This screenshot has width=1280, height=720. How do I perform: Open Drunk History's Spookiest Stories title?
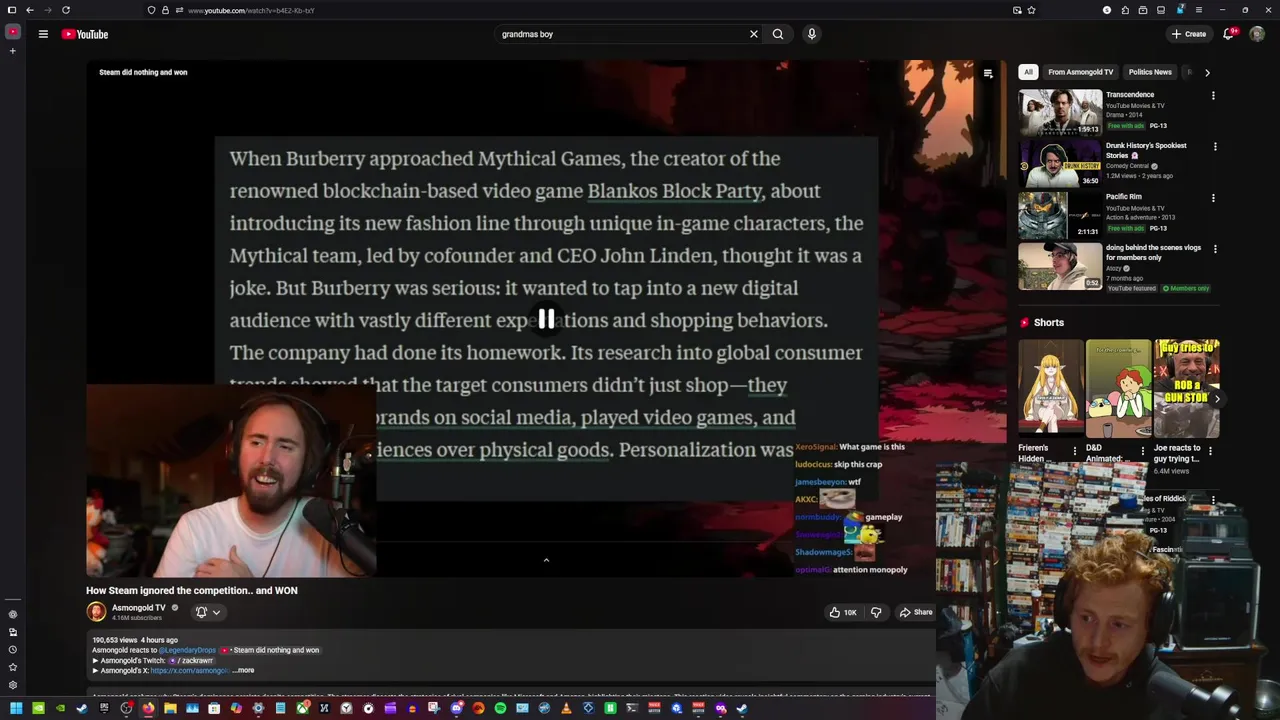[x=1146, y=150]
